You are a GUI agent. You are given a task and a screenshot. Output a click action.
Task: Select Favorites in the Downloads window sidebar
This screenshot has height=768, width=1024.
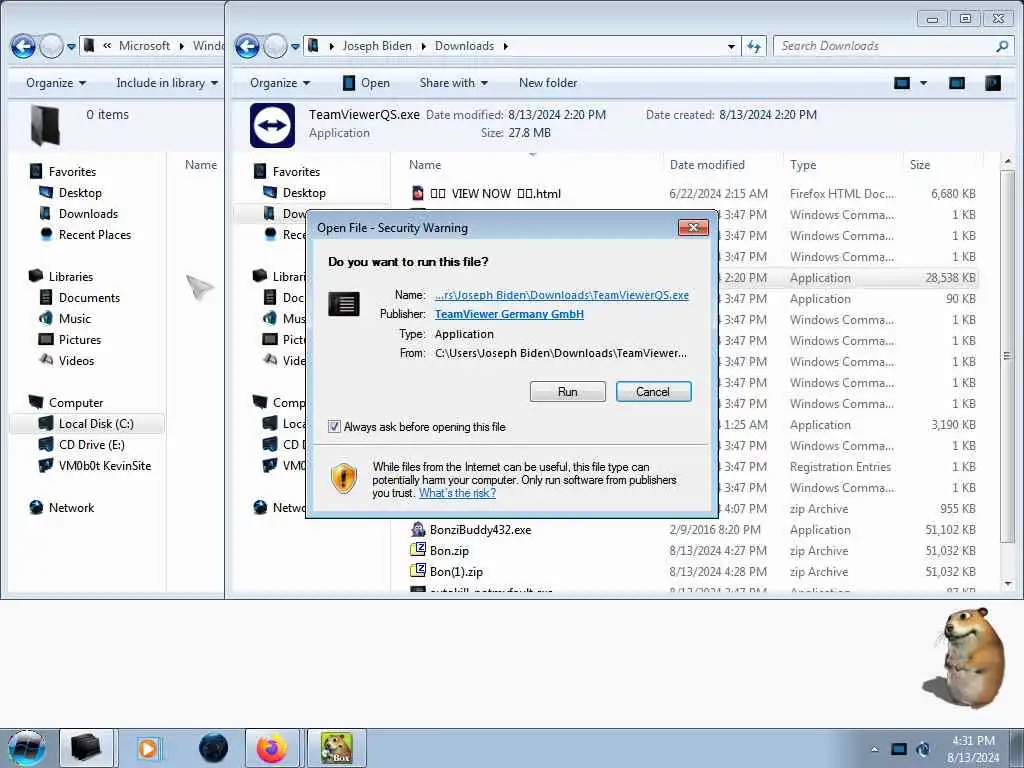(296, 172)
